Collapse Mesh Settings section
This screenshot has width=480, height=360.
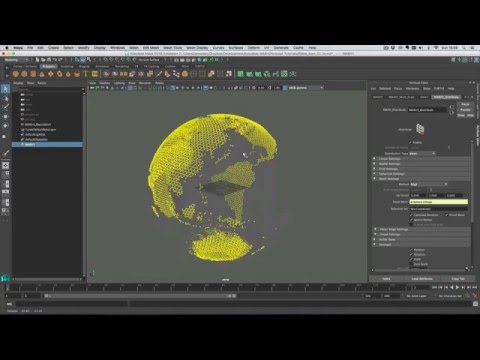click(421, 179)
